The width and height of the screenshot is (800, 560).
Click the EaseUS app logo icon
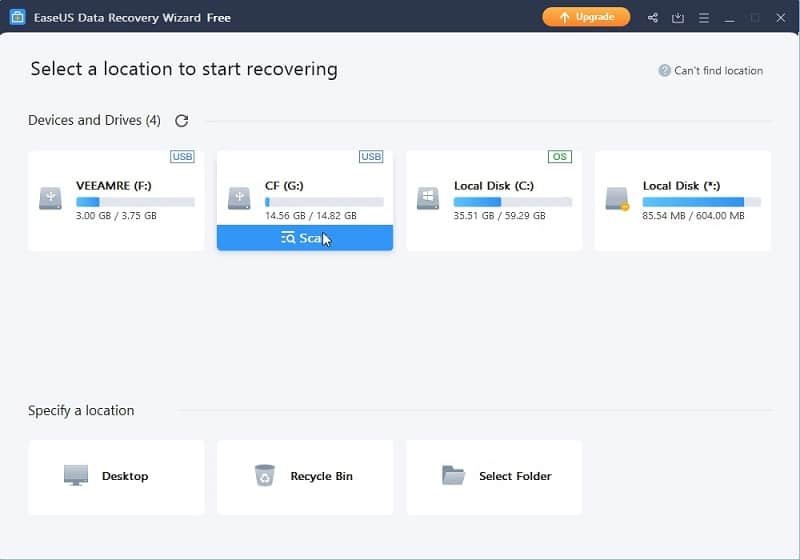click(x=17, y=17)
